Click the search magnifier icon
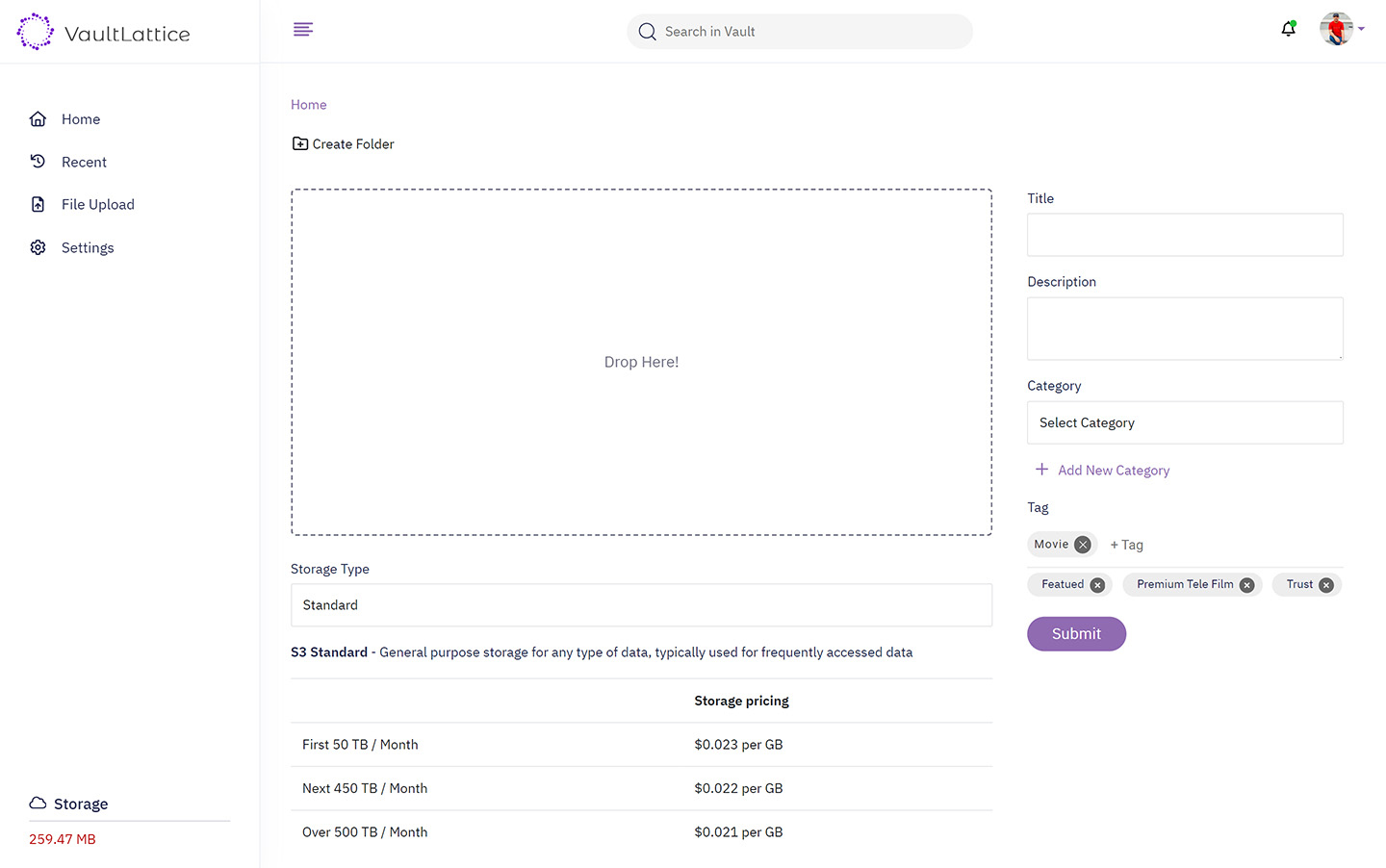 (648, 32)
